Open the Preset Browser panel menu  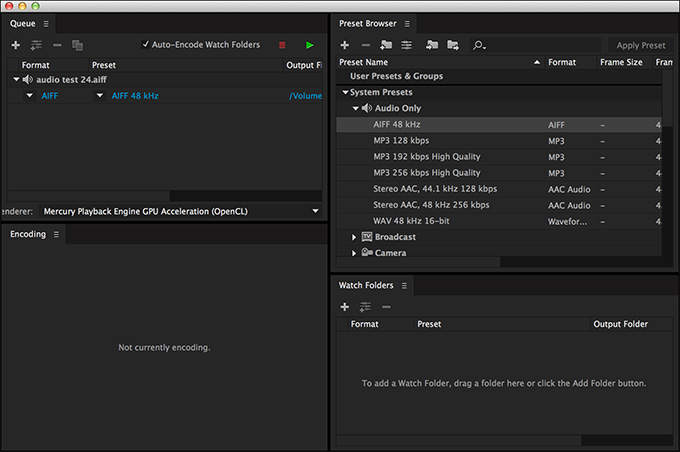click(x=407, y=24)
